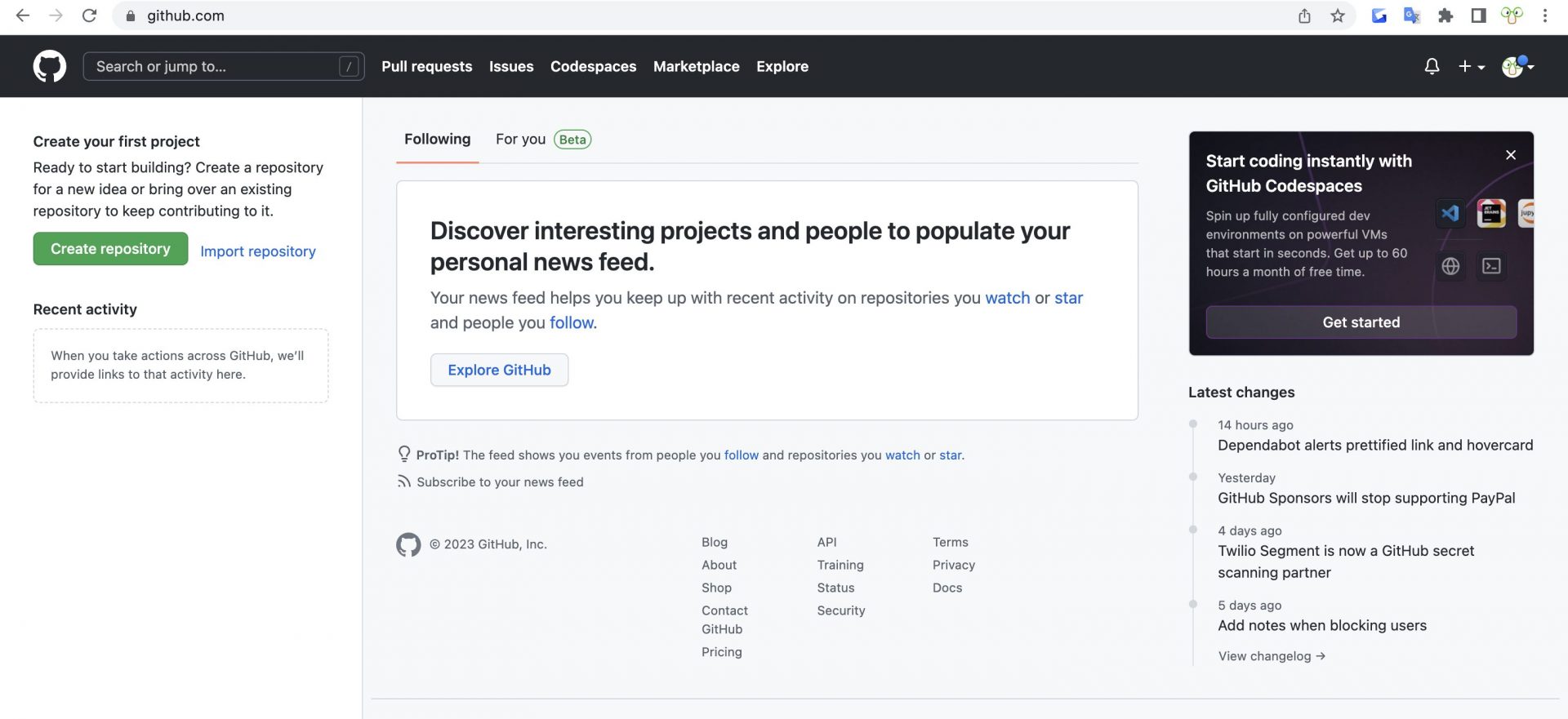Viewport: 1568px width, 719px height.
Task: Click the GitHub Octocat logo in header
Action: tap(50, 66)
